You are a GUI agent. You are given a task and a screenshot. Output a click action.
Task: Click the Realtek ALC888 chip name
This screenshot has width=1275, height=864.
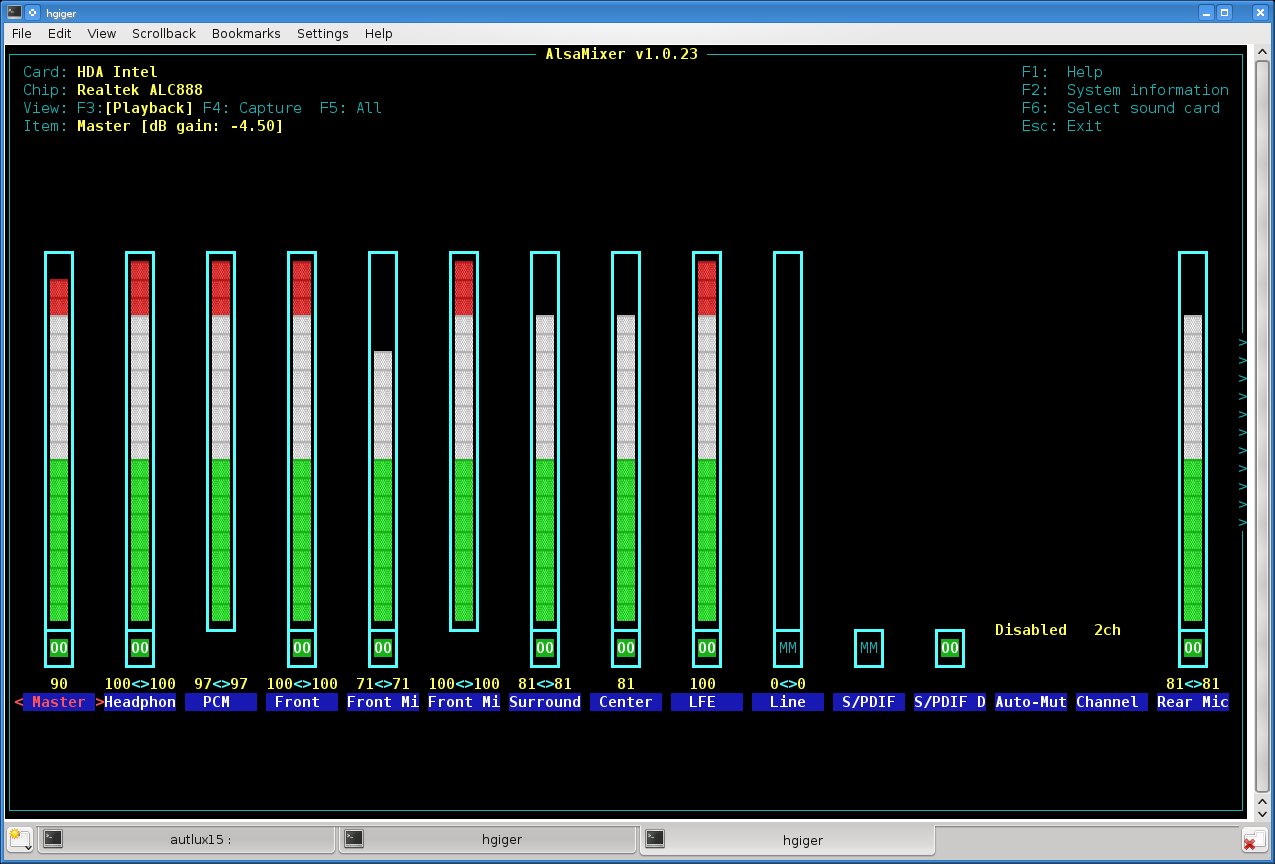(x=140, y=90)
